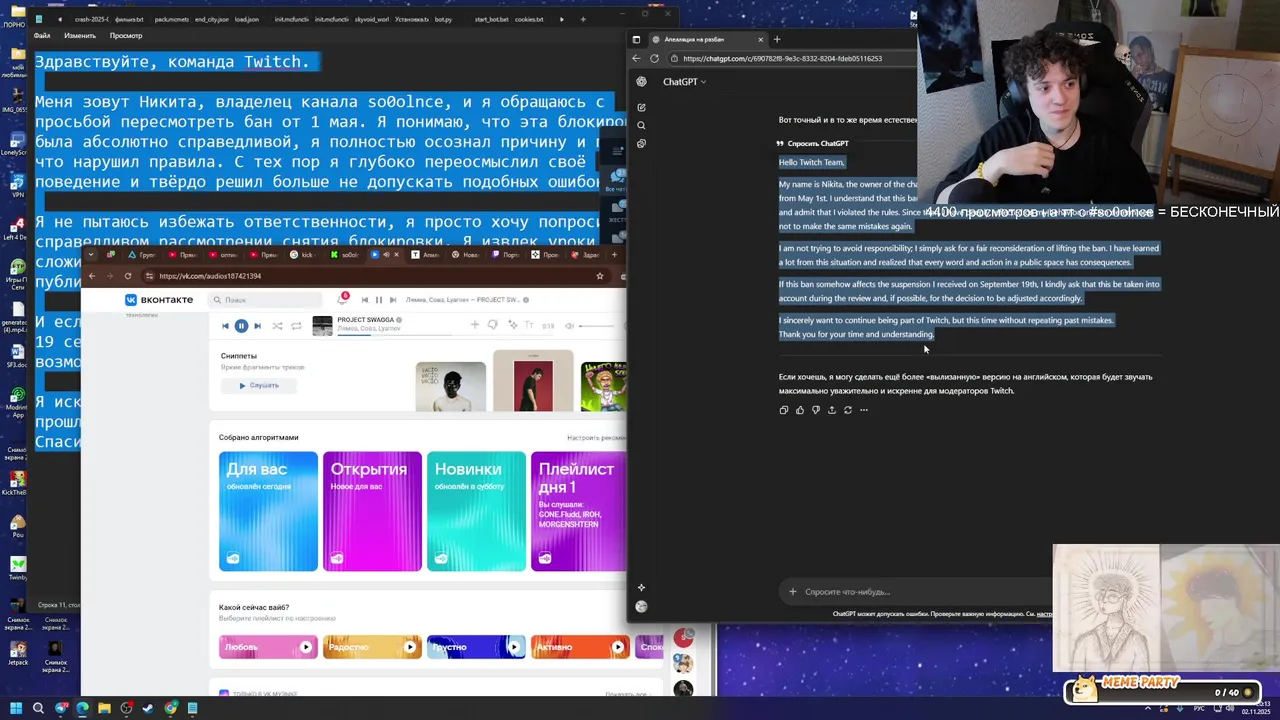This screenshot has width=1280, height=720.
Task: Expand the ChatGPT model dropdown
Action: tap(685, 82)
